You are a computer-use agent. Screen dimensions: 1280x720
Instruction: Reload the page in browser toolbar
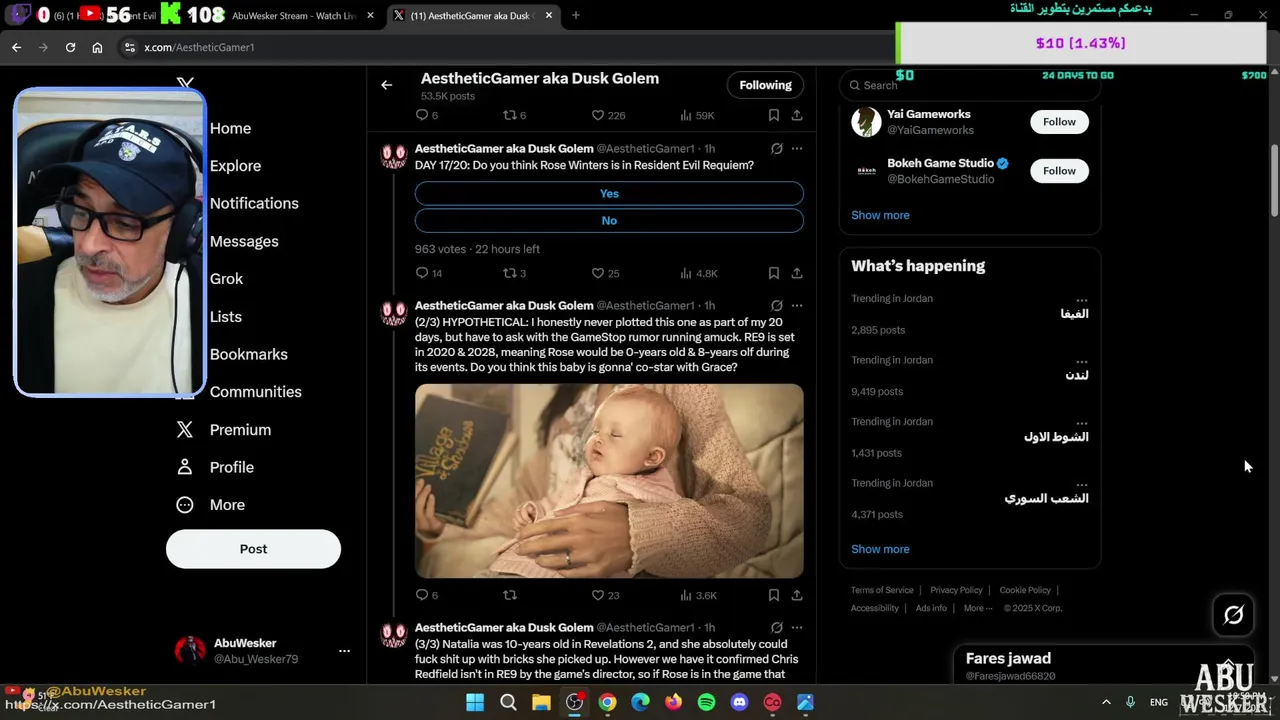click(x=70, y=47)
